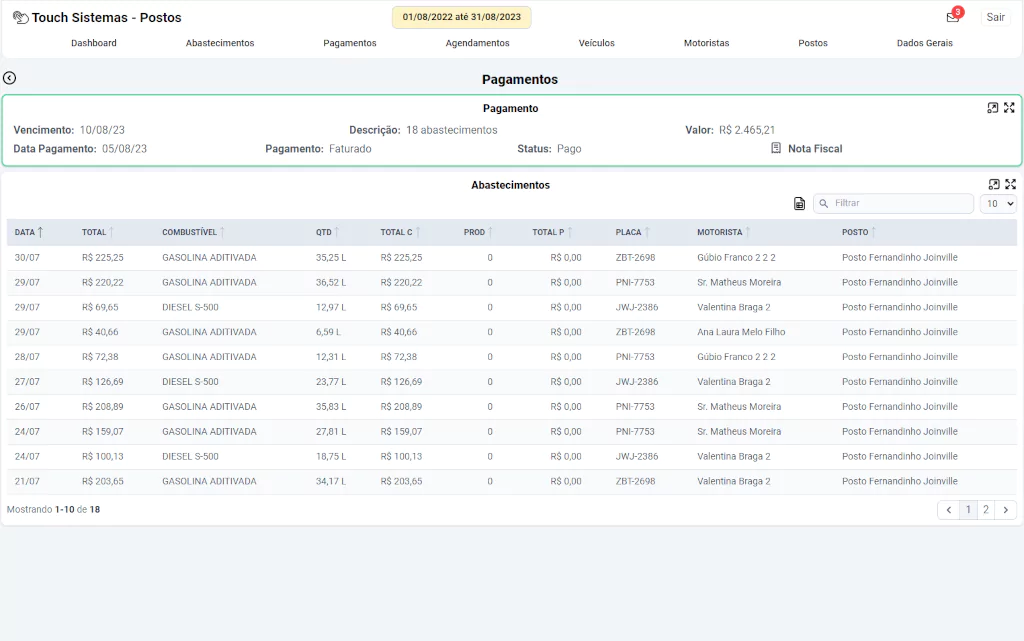Open Pagamento panel in new window icon
Screen dimensions: 1024x641
pyautogui.click(x=993, y=108)
